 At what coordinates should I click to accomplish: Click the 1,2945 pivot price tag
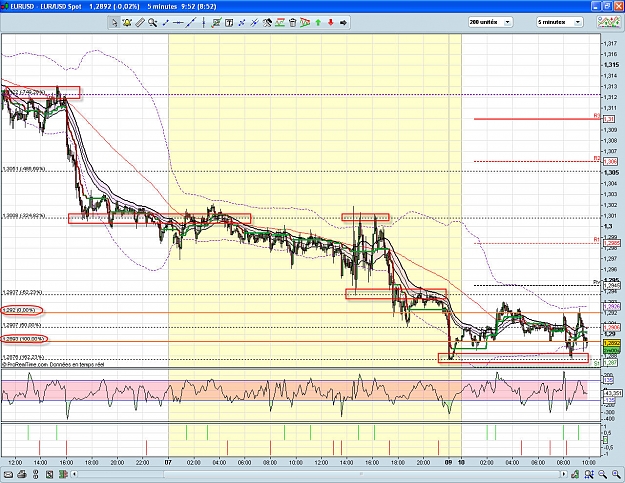click(x=611, y=286)
